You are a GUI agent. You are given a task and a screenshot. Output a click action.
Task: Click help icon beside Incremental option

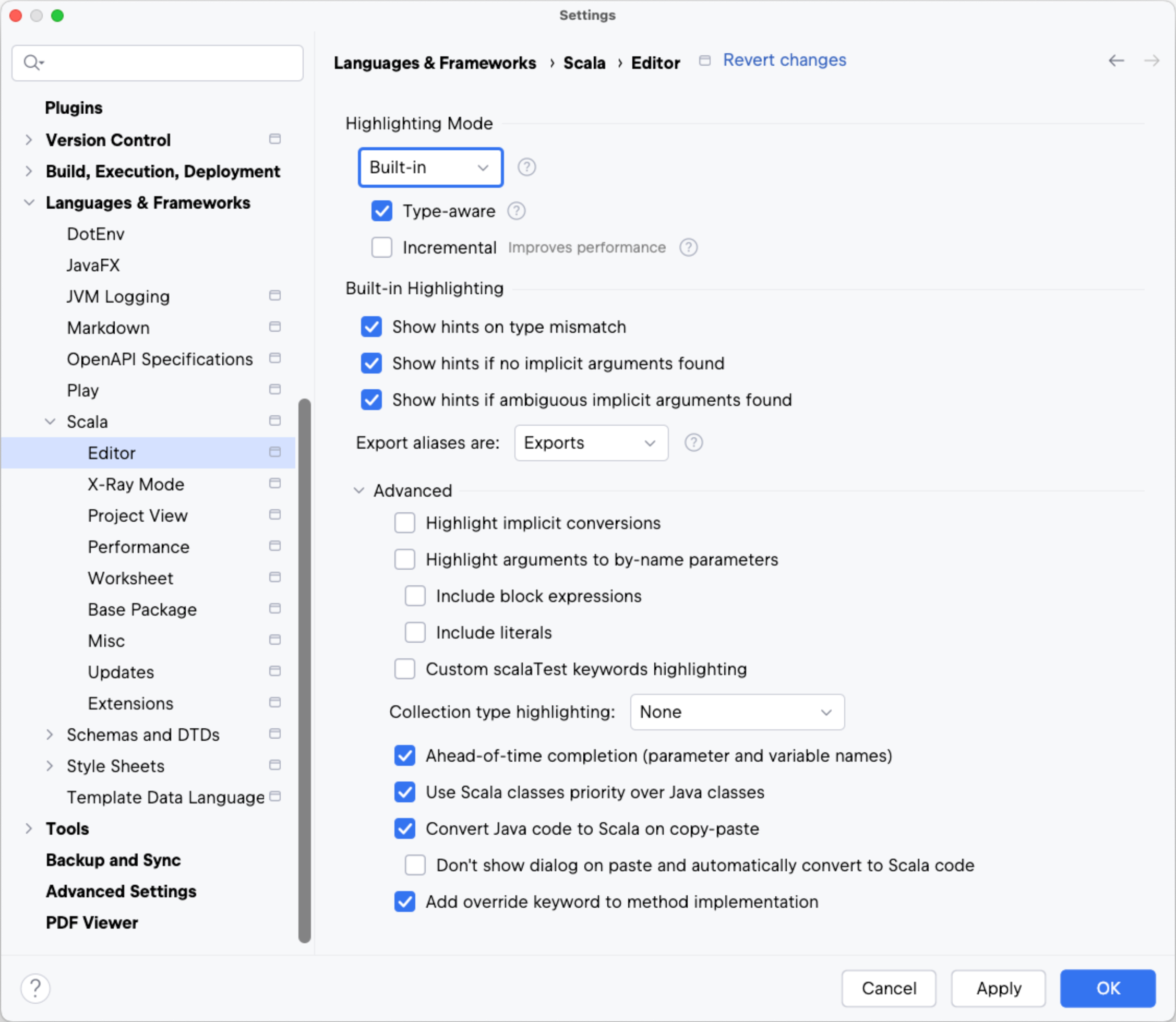tap(688, 247)
